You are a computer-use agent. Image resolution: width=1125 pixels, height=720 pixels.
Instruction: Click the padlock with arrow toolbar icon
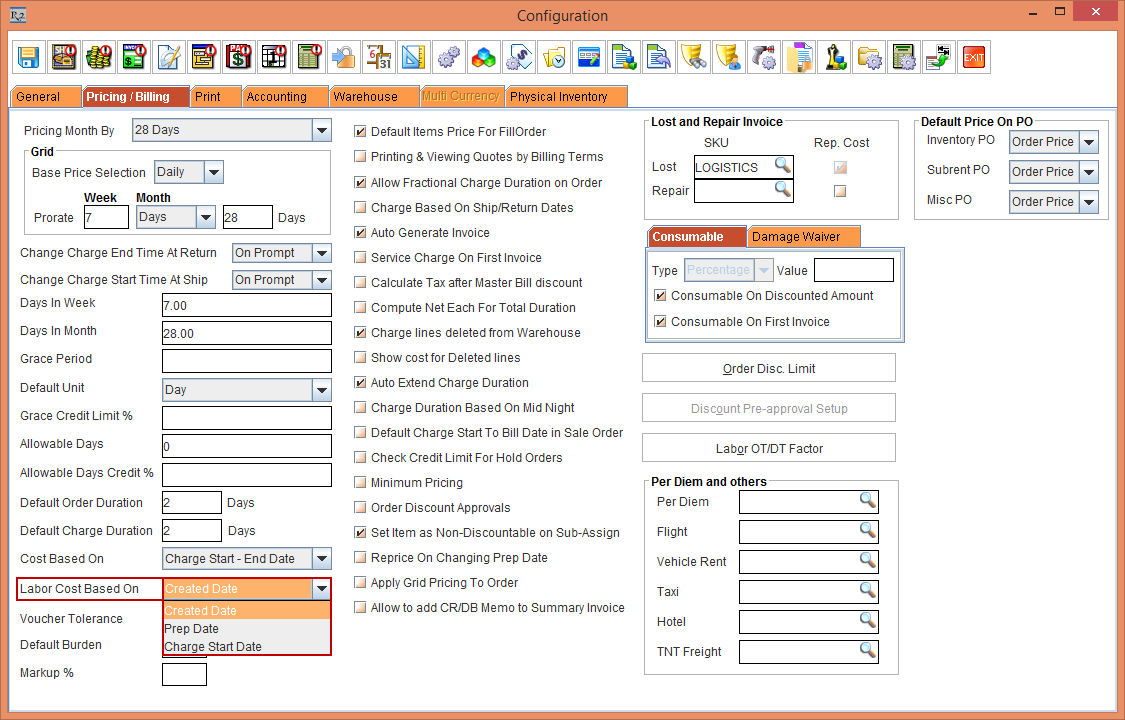click(x=343, y=57)
